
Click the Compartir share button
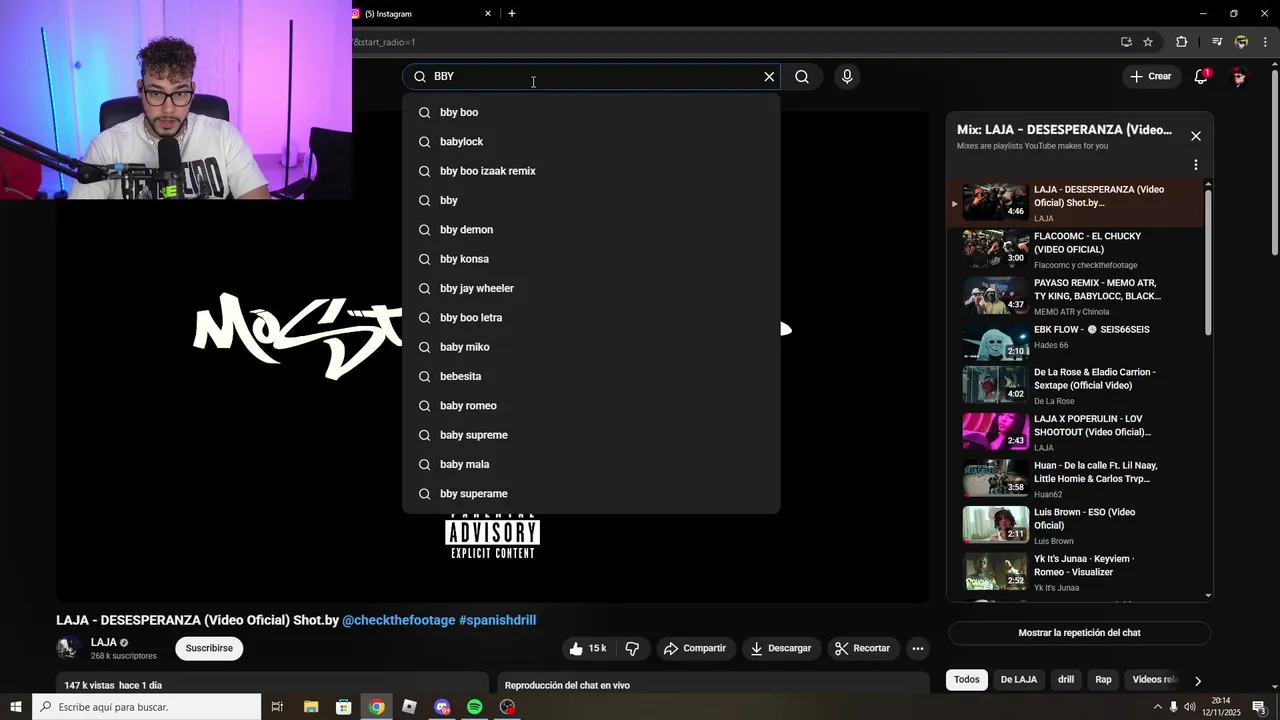695,648
